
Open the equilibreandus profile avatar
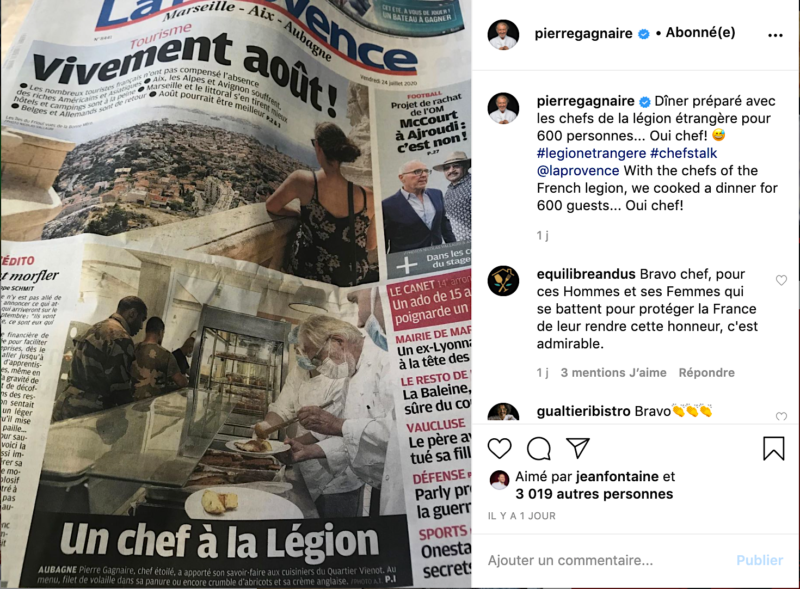tap(503, 281)
